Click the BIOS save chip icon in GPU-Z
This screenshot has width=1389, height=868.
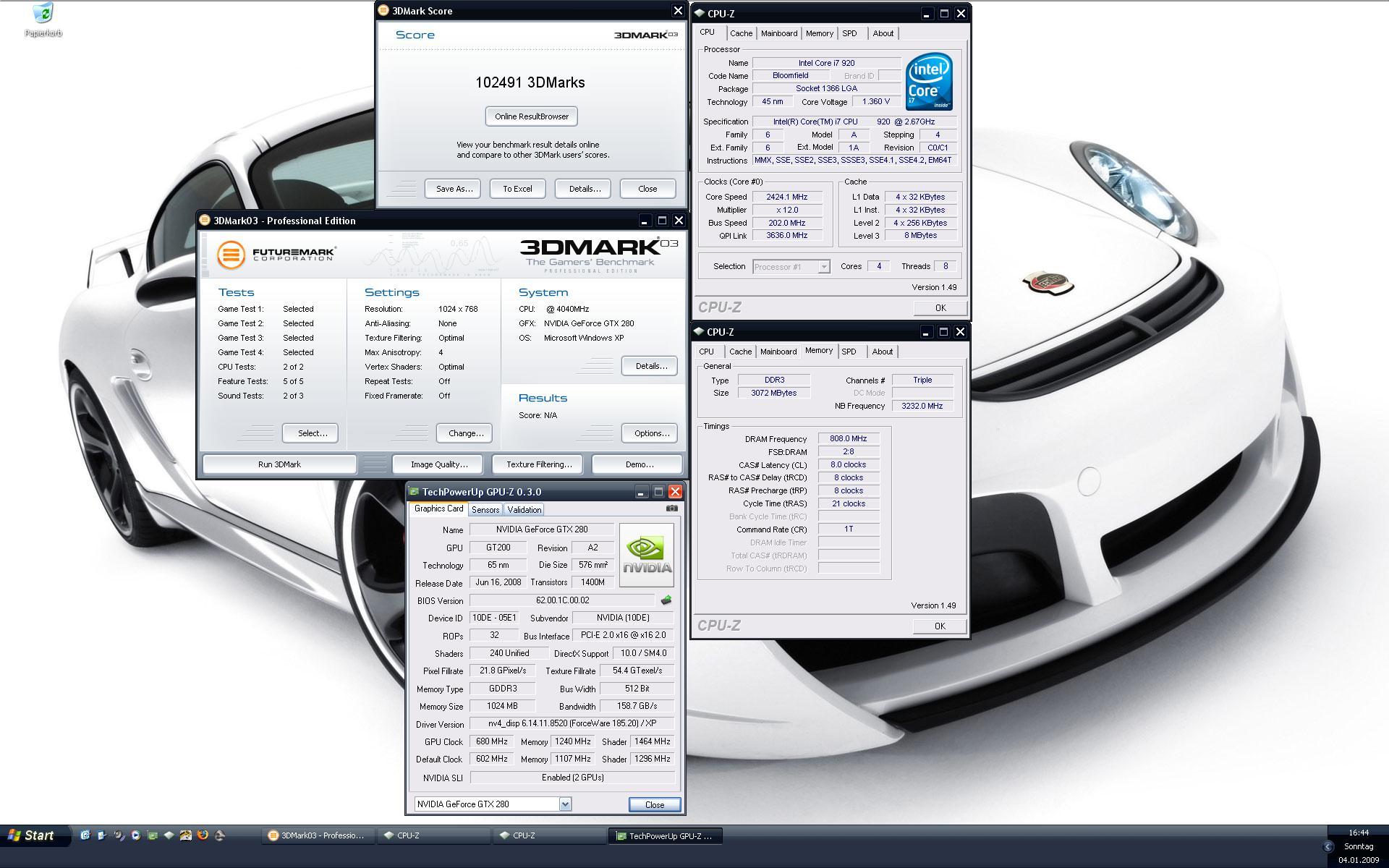point(666,600)
